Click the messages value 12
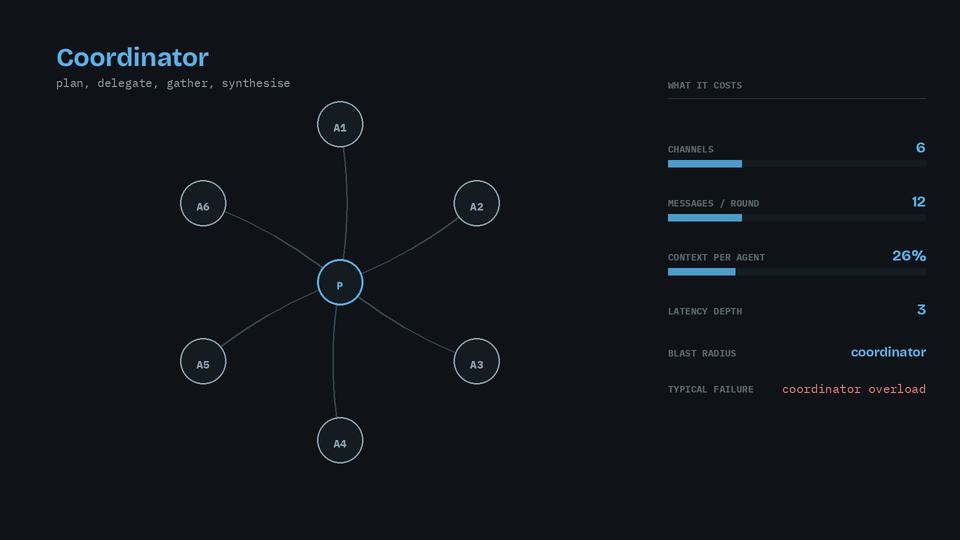 point(918,201)
